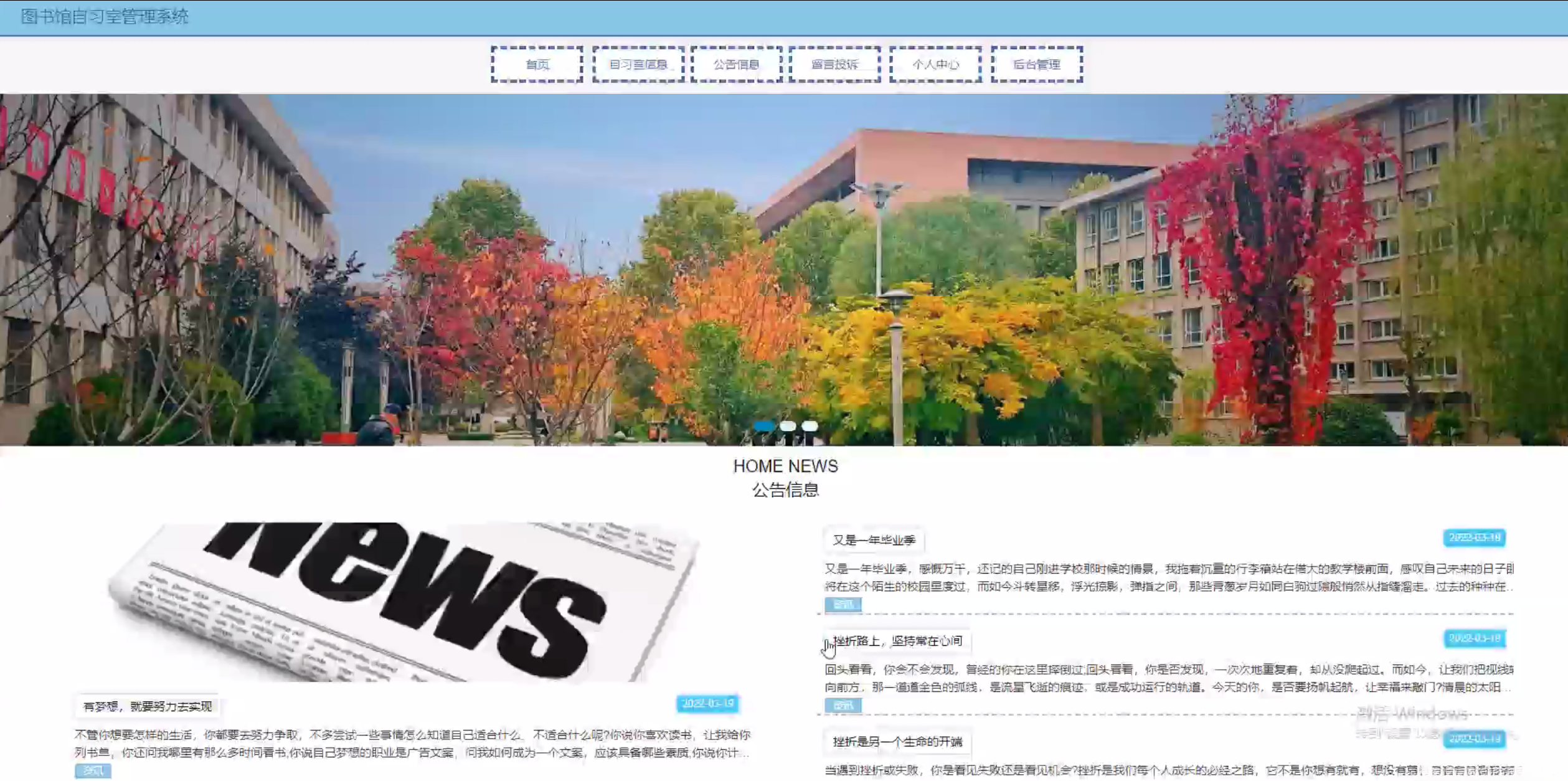Navigate to 个人中心
1568x781 pixels.
point(935,64)
